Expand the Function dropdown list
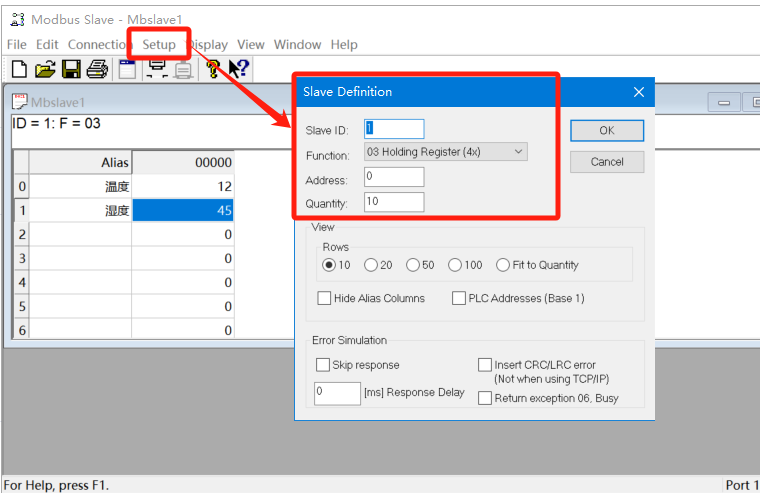This screenshot has height=498, width=760. coord(518,152)
